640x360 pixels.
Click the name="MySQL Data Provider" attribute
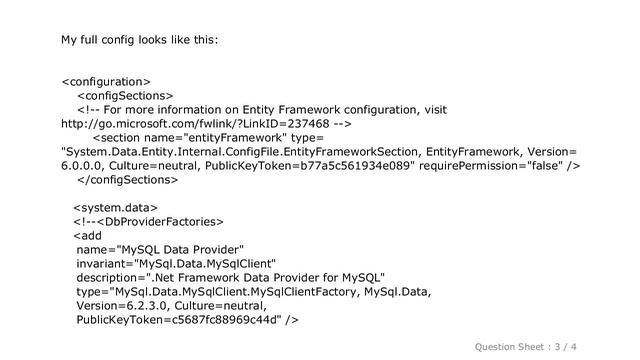point(160,250)
